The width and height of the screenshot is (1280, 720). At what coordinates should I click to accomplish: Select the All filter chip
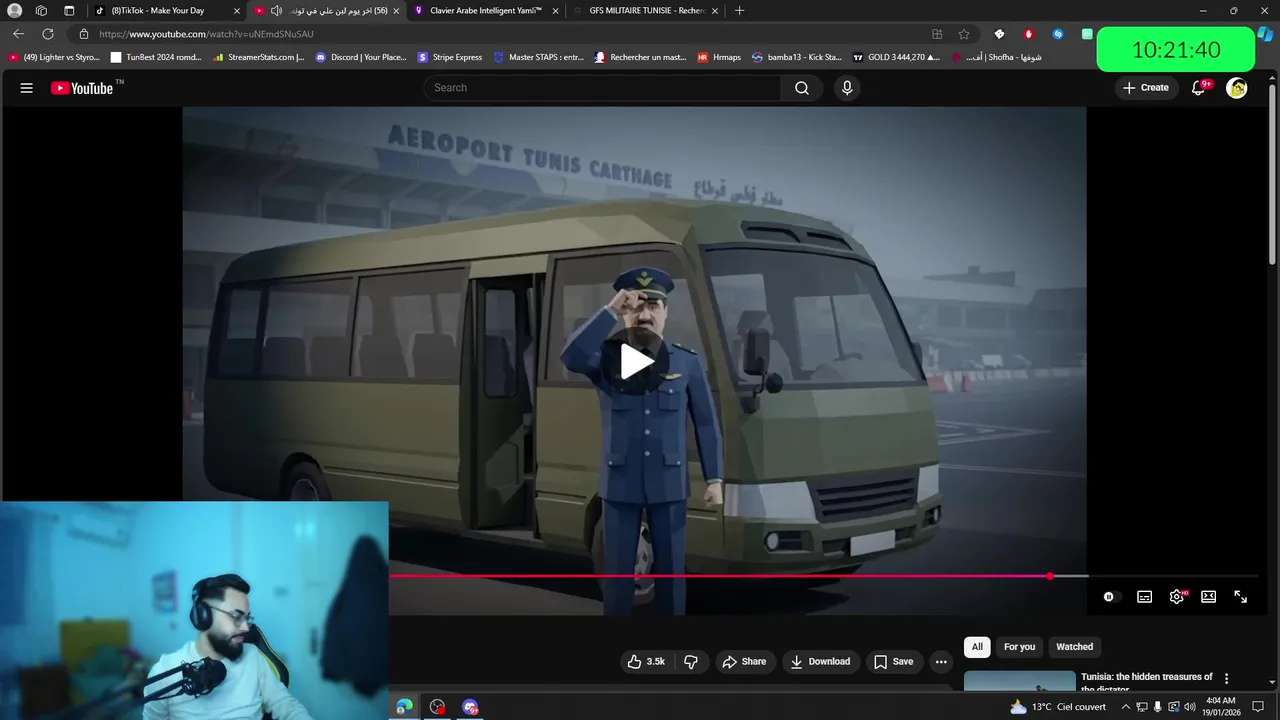coord(977,647)
